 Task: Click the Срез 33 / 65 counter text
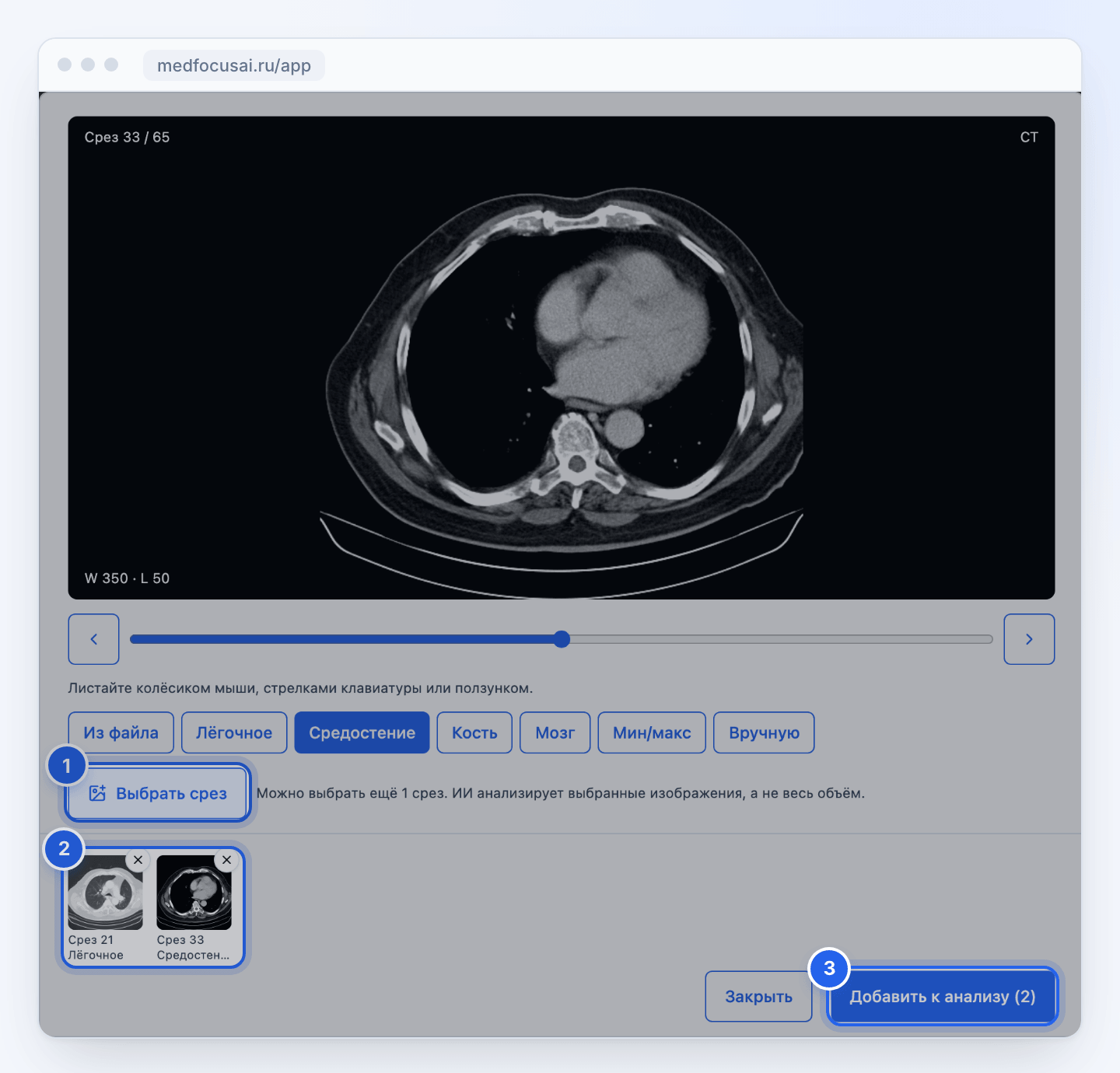127,137
